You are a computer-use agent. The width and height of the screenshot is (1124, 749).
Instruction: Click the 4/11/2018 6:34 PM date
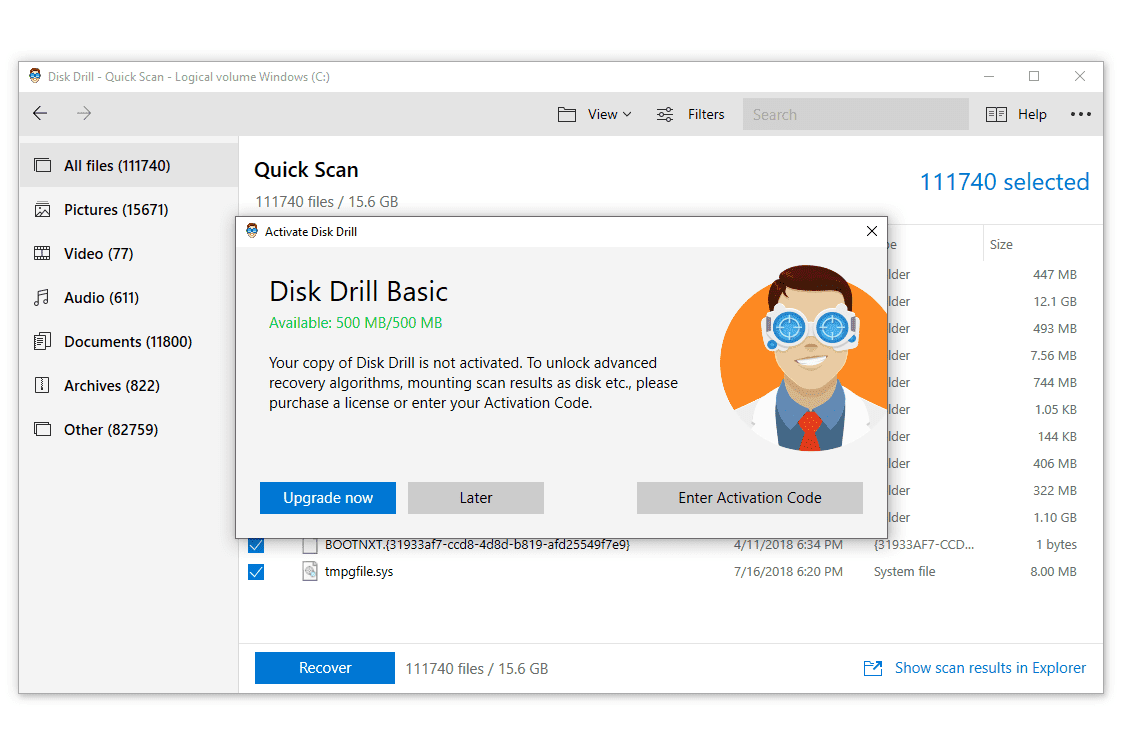[789, 545]
